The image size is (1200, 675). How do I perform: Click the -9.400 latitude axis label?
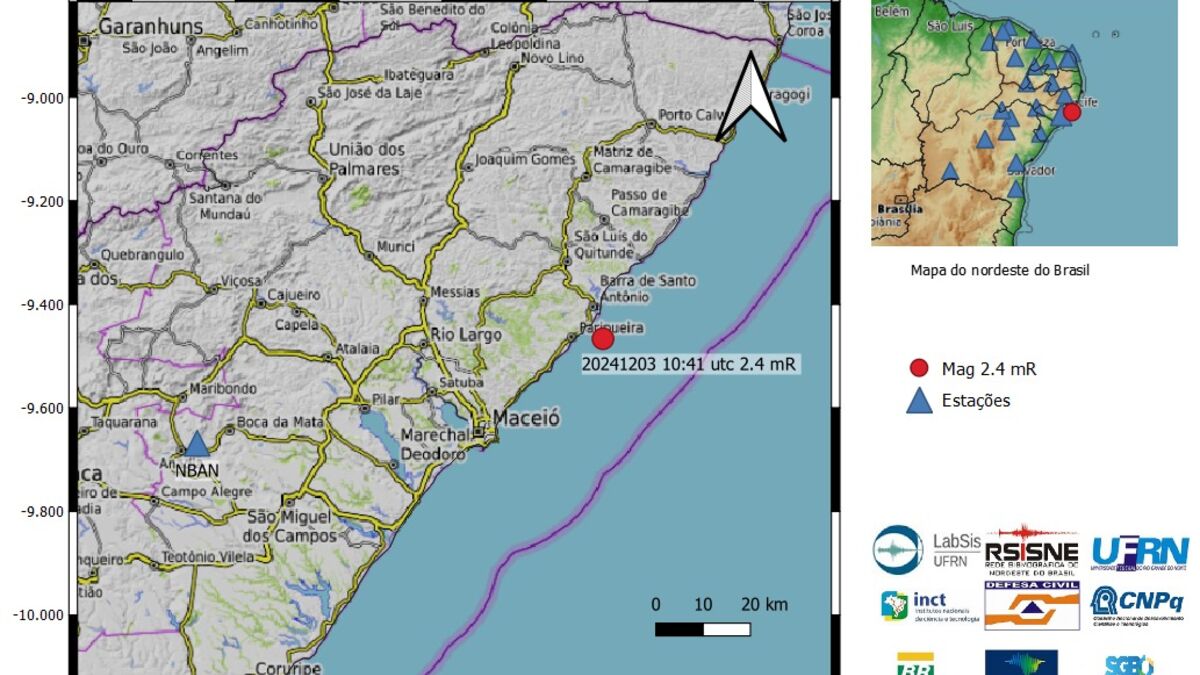(x=41, y=304)
